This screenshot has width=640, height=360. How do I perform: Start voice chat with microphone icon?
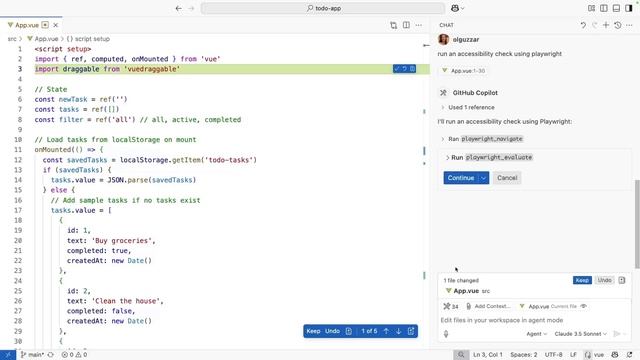[446, 333]
